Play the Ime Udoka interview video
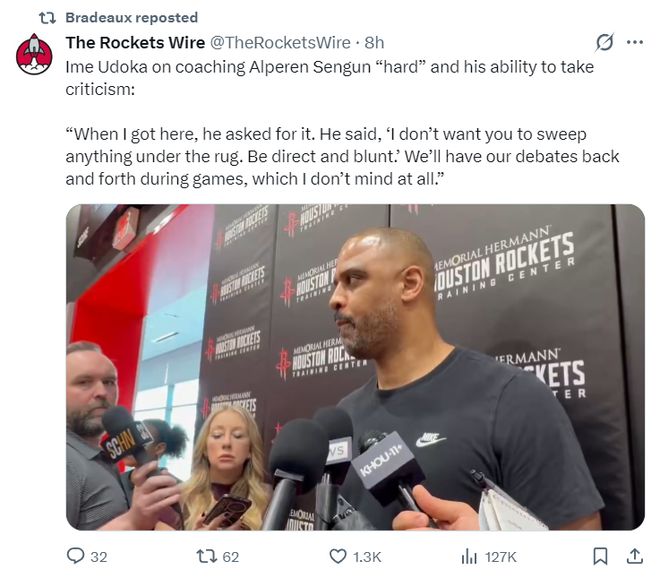The width and height of the screenshot is (660, 578). click(x=355, y=367)
